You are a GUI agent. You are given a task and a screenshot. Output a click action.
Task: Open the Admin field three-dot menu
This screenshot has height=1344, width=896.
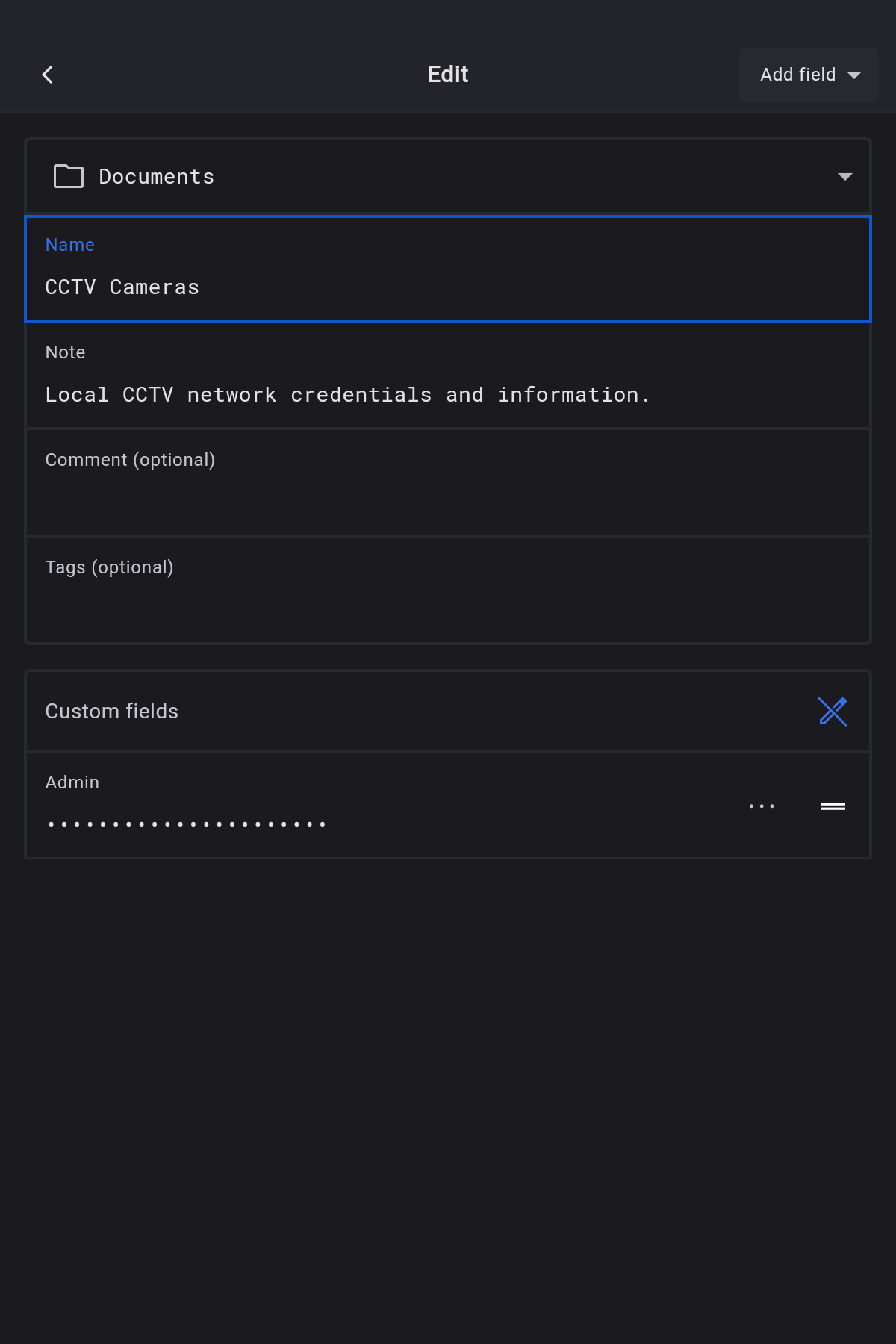pyautogui.click(x=762, y=806)
